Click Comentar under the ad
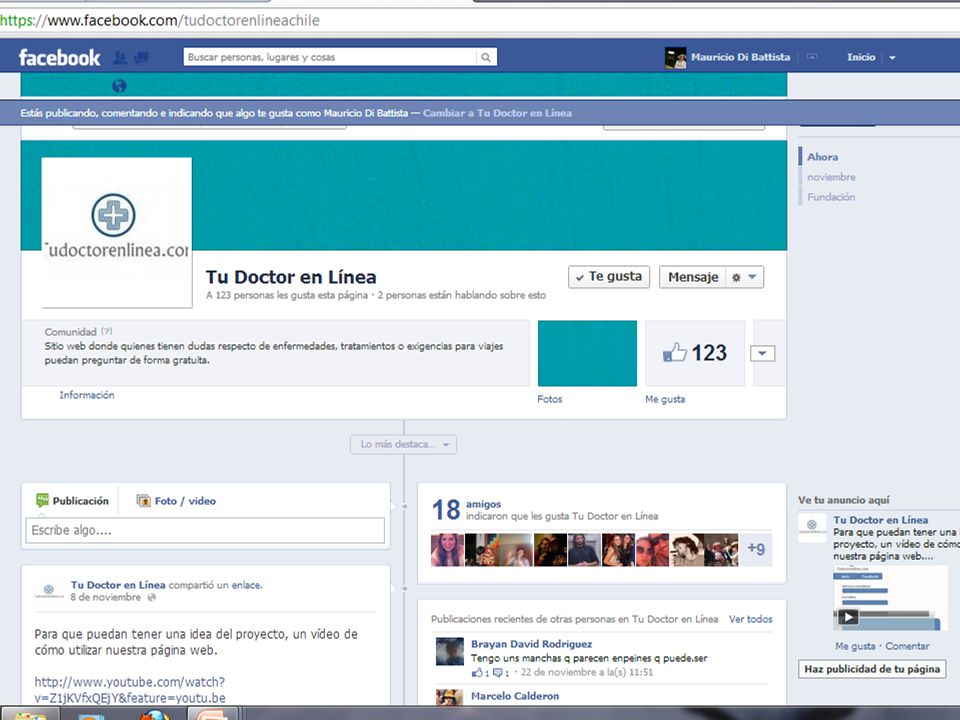The width and height of the screenshot is (960, 720). pyautogui.click(x=907, y=646)
